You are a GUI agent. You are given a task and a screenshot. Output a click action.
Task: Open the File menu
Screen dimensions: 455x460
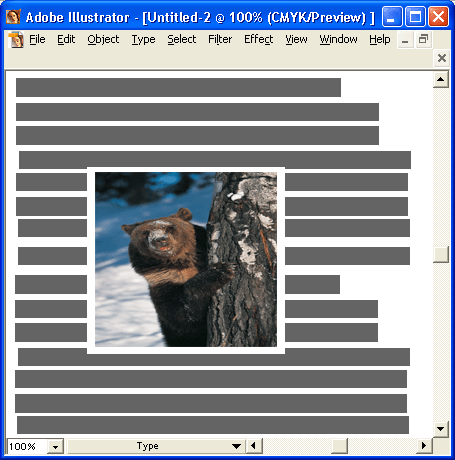[x=37, y=39]
